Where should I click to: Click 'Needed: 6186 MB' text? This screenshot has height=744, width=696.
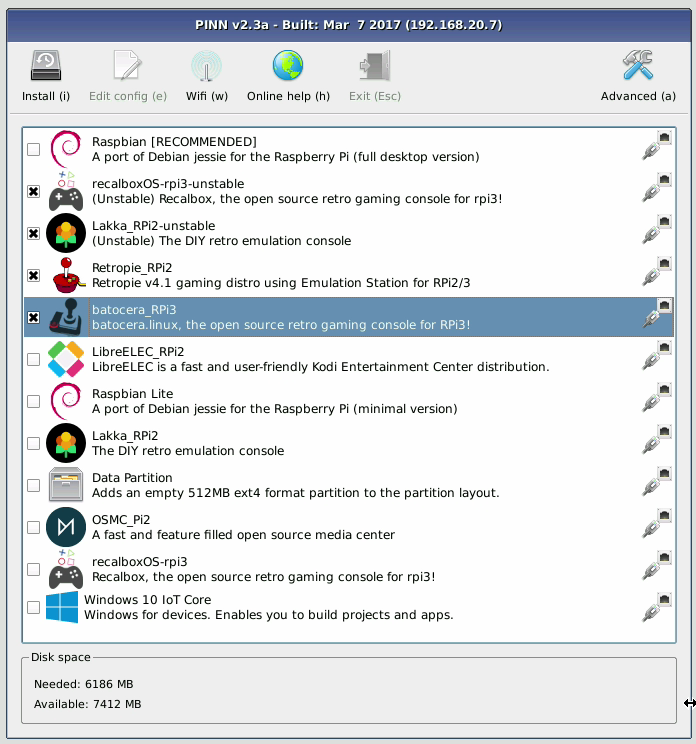pos(84,684)
